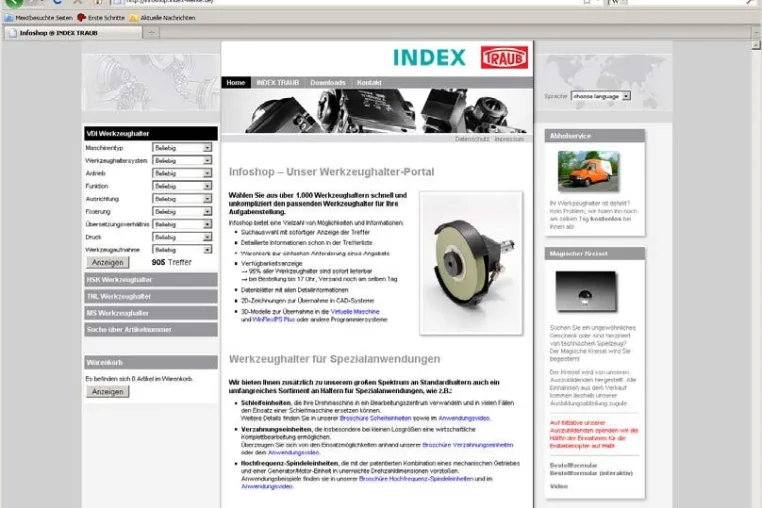Expand Suche über Artikelnummer section

[151, 329]
